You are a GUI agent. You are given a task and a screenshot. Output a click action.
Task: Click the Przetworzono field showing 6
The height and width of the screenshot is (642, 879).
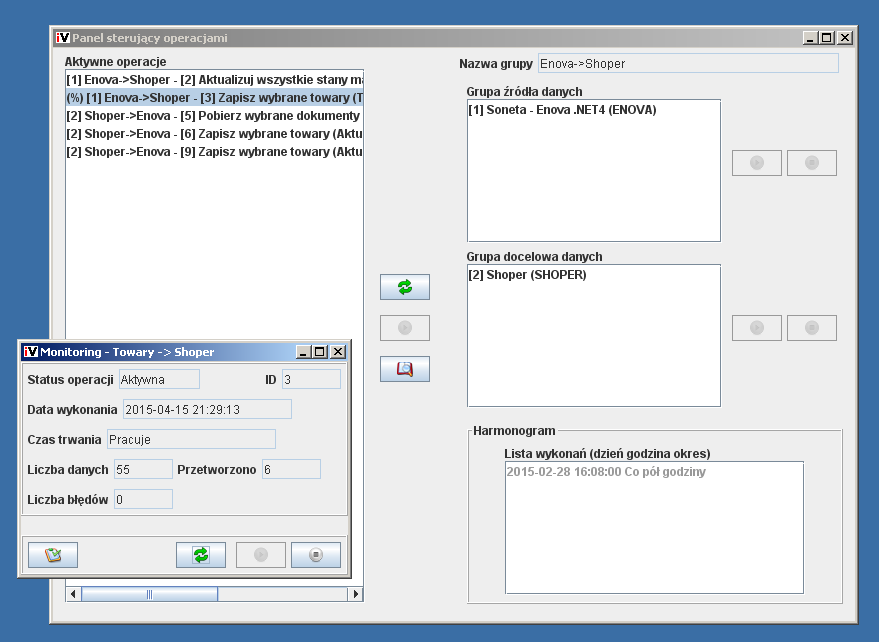tap(292, 469)
